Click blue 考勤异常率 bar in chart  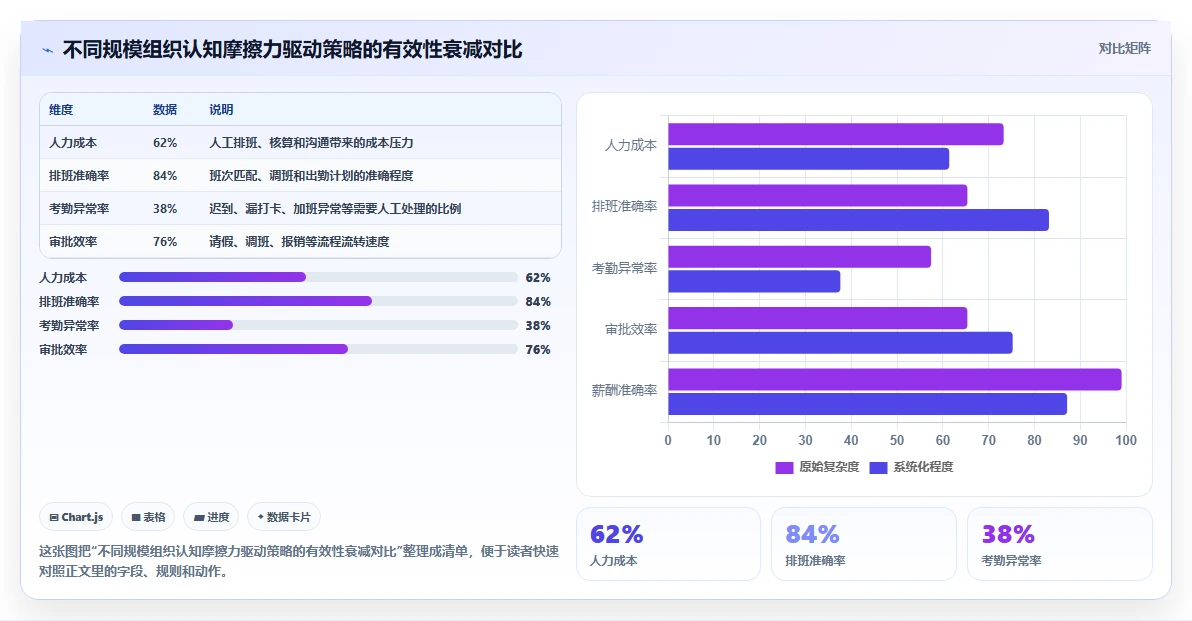754,281
